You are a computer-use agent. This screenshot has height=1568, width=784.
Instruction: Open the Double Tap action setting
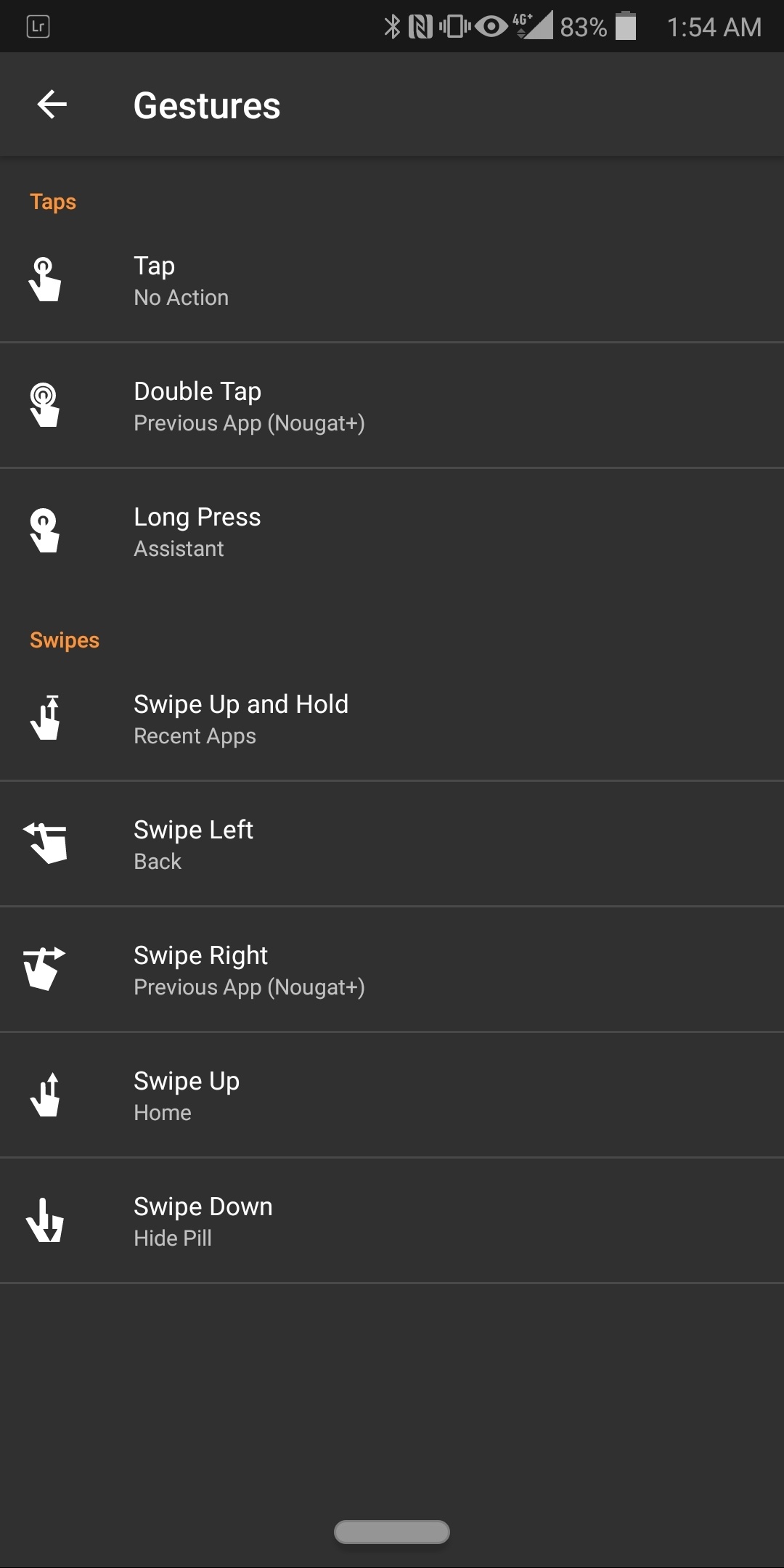click(392, 407)
